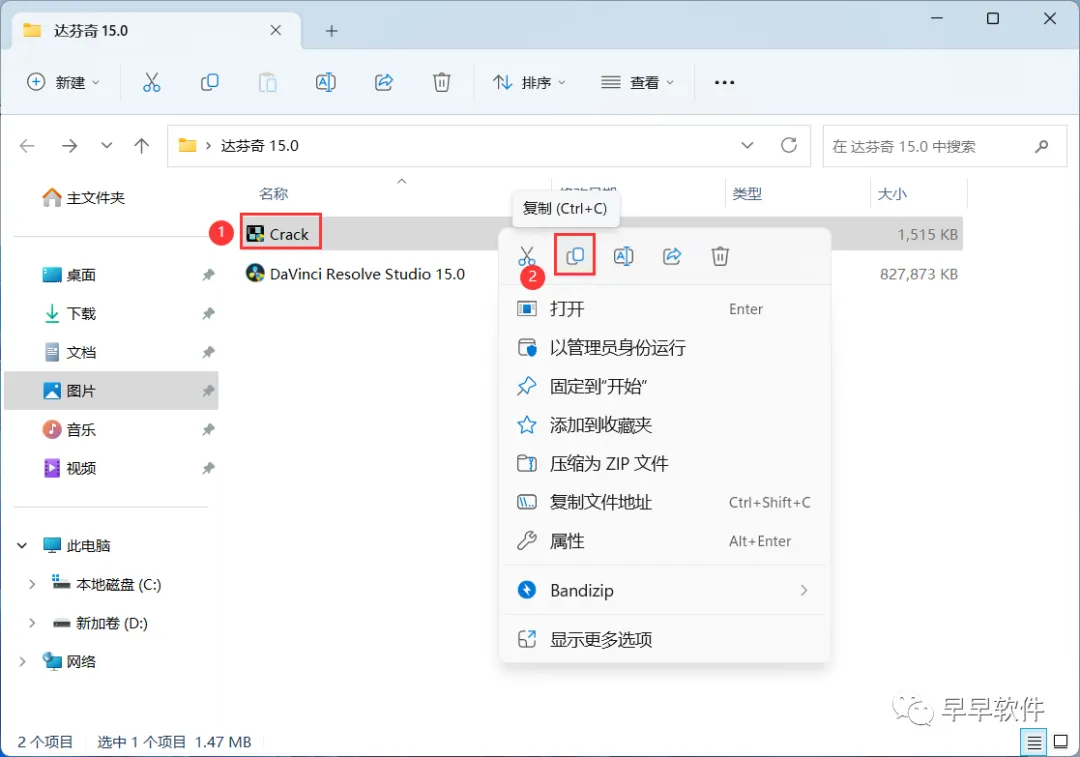Unpin 桌面 using its pin icon
This screenshot has width=1080, height=757.
point(208,276)
